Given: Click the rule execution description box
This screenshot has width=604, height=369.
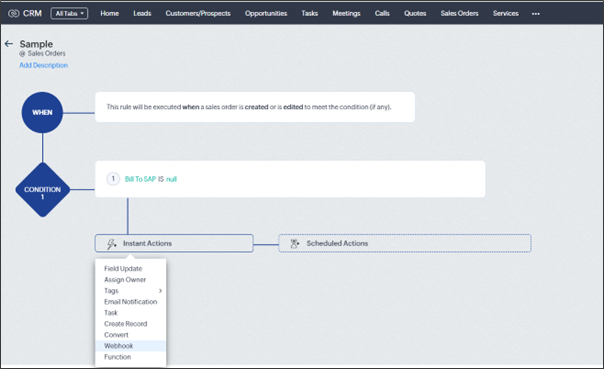Looking at the screenshot, I should click(255, 107).
